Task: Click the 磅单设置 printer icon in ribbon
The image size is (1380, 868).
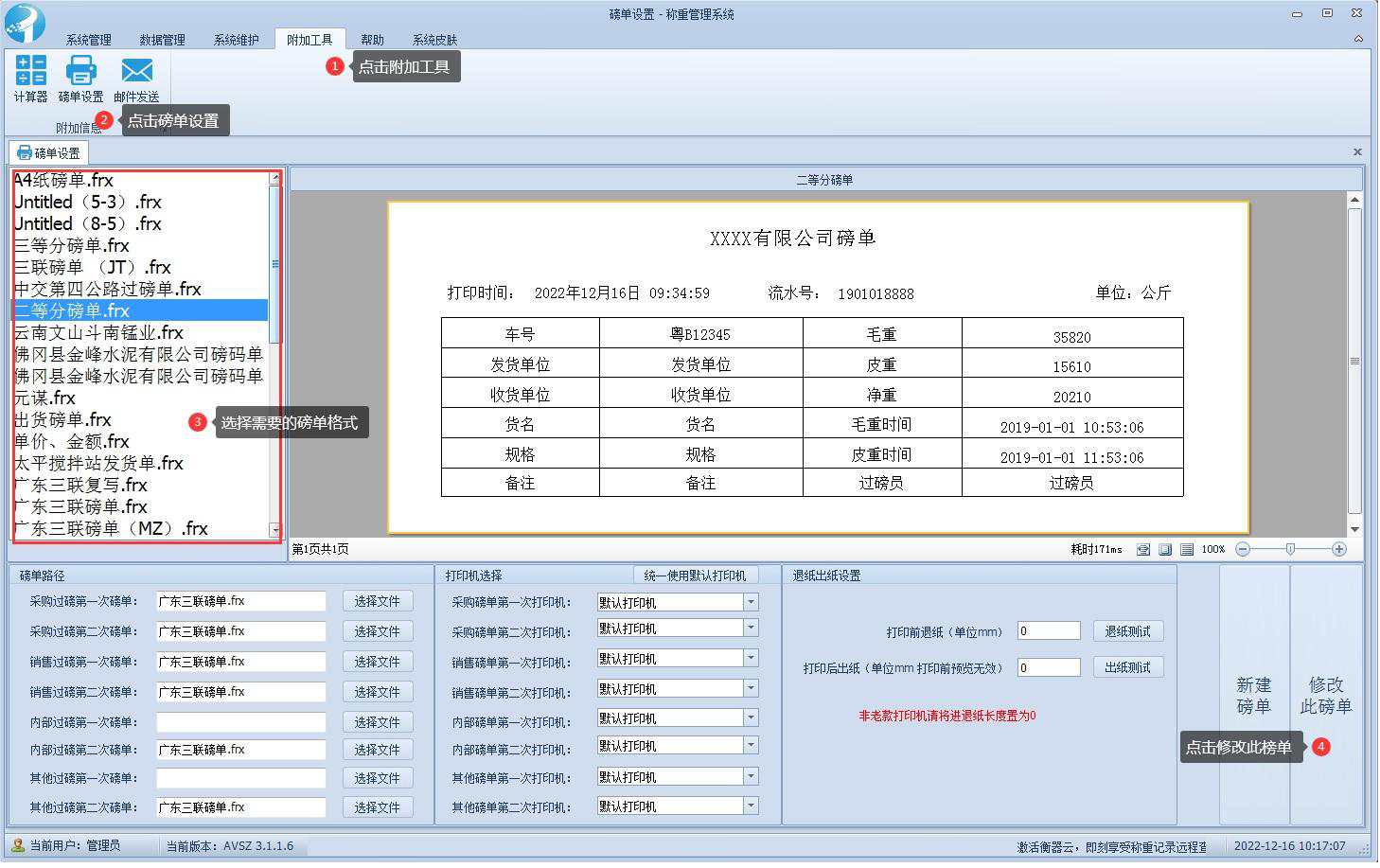Action: (80, 78)
